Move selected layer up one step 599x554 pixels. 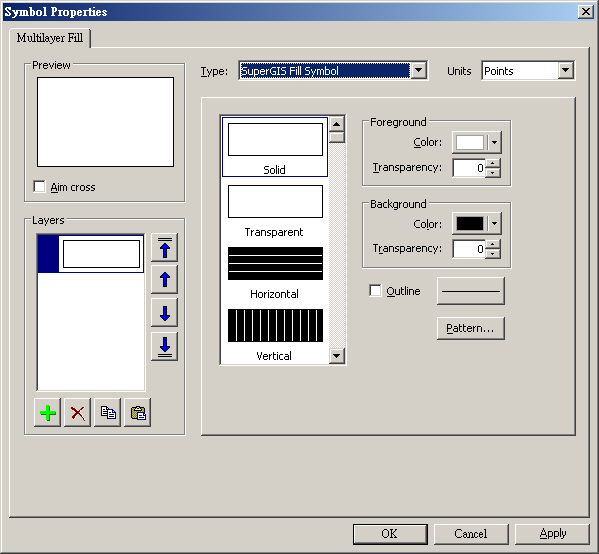click(165, 280)
